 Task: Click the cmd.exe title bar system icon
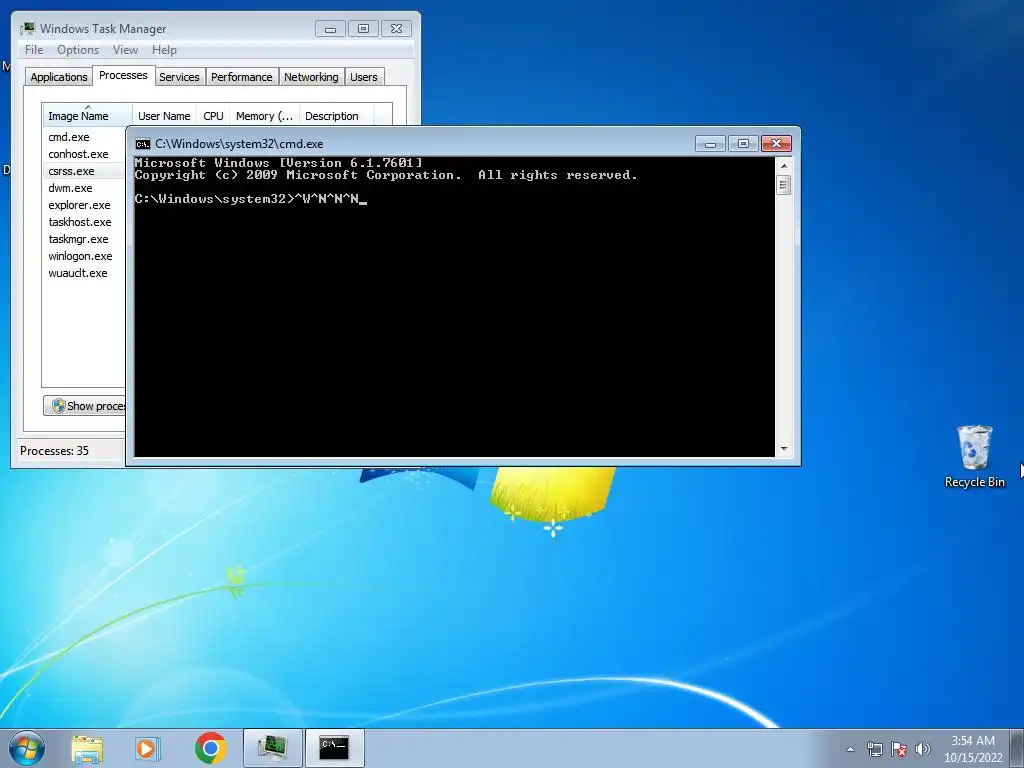pyautogui.click(x=142, y=144)
